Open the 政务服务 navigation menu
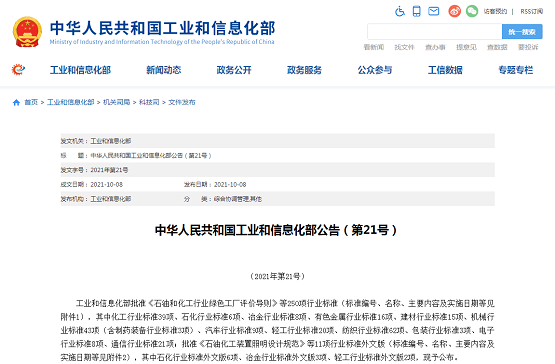This screenshot has height=364, width=555. (304, 70)
